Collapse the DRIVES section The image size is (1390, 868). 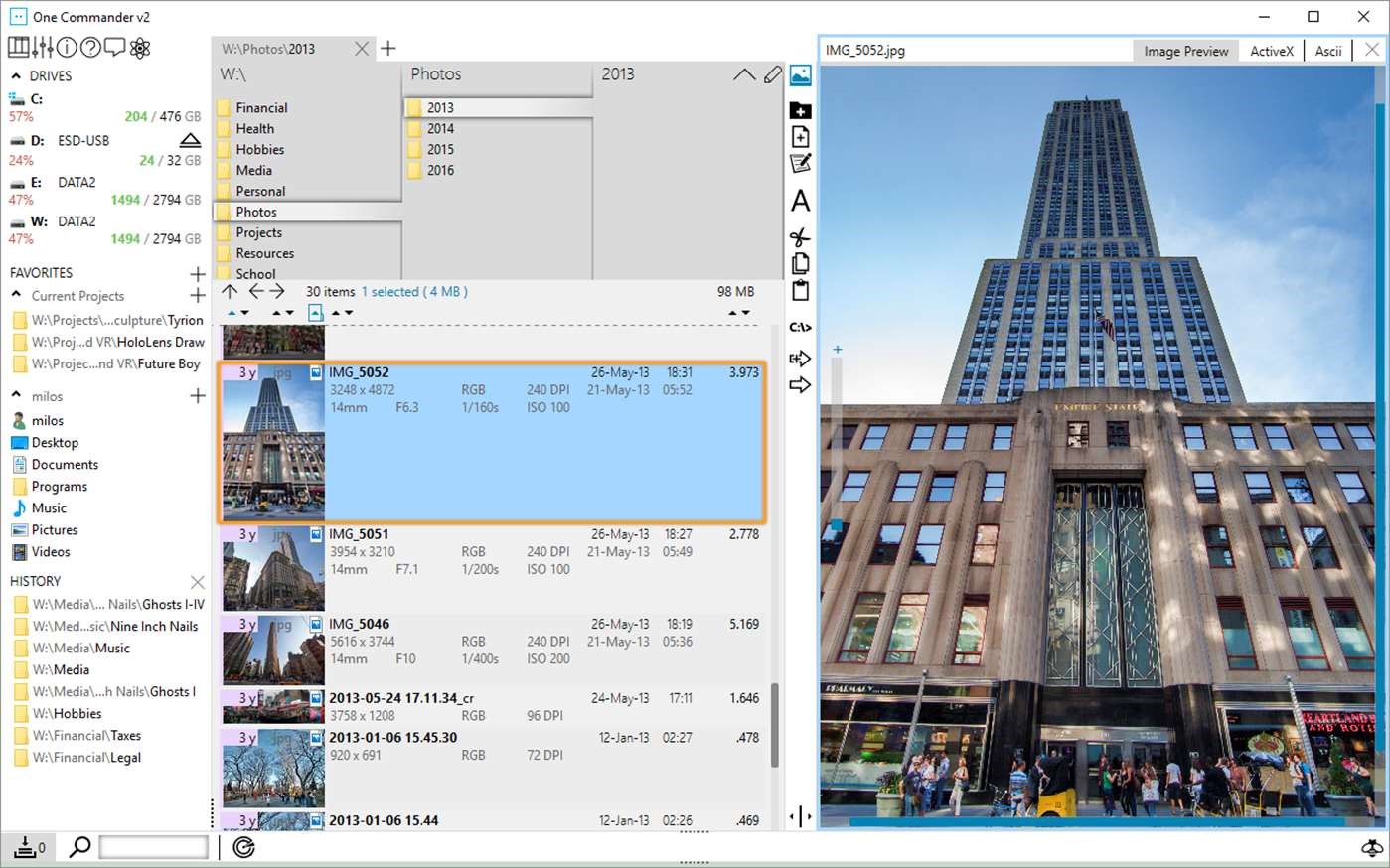coord(16,75)
